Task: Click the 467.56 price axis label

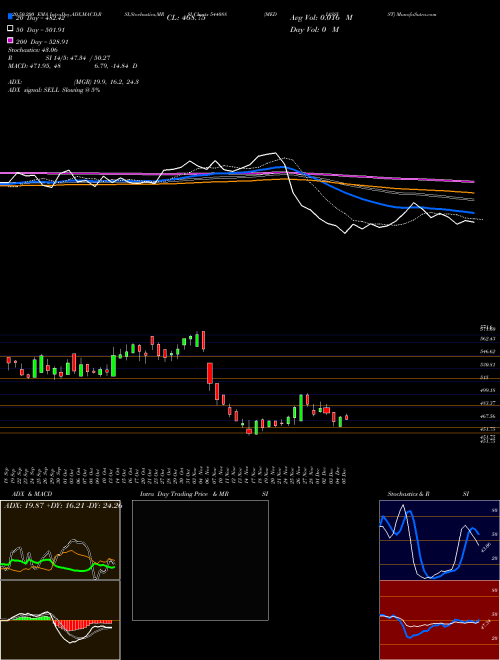Action: coord(487,416)
